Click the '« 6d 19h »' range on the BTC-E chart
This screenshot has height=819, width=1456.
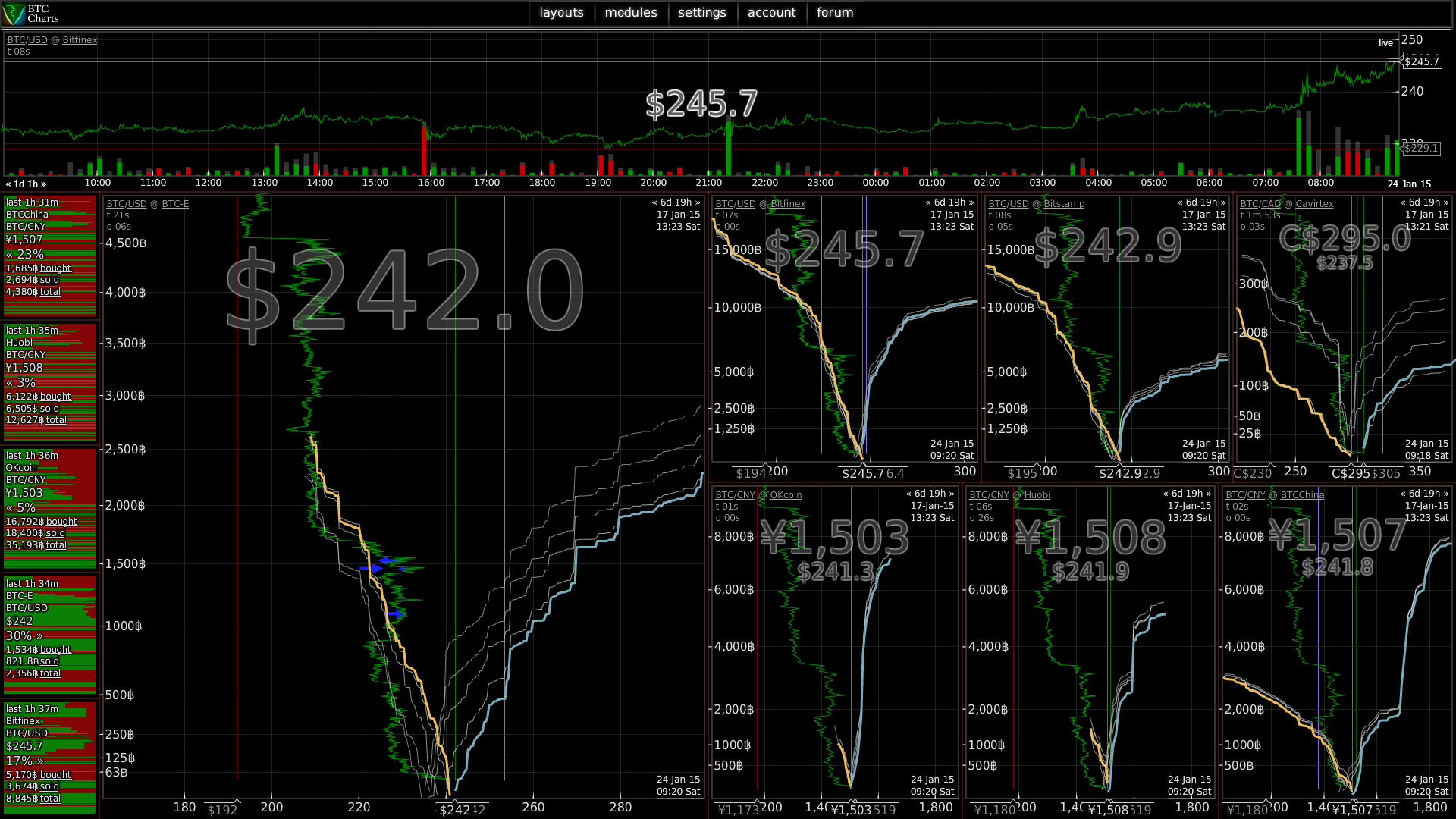pos(676,202)
